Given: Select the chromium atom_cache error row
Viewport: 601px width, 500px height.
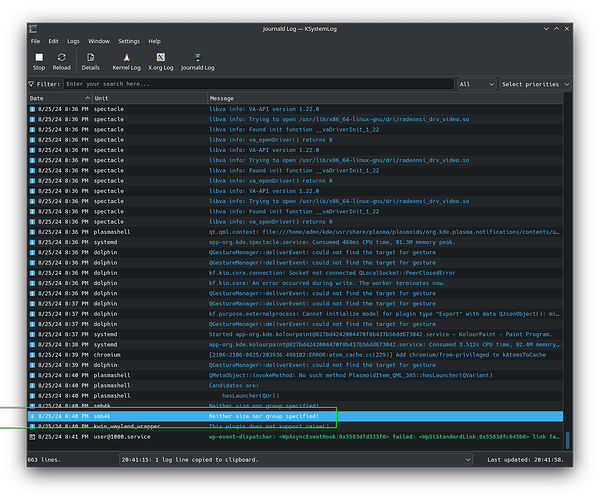Looking at the screenshot, I should click(296, 355).
